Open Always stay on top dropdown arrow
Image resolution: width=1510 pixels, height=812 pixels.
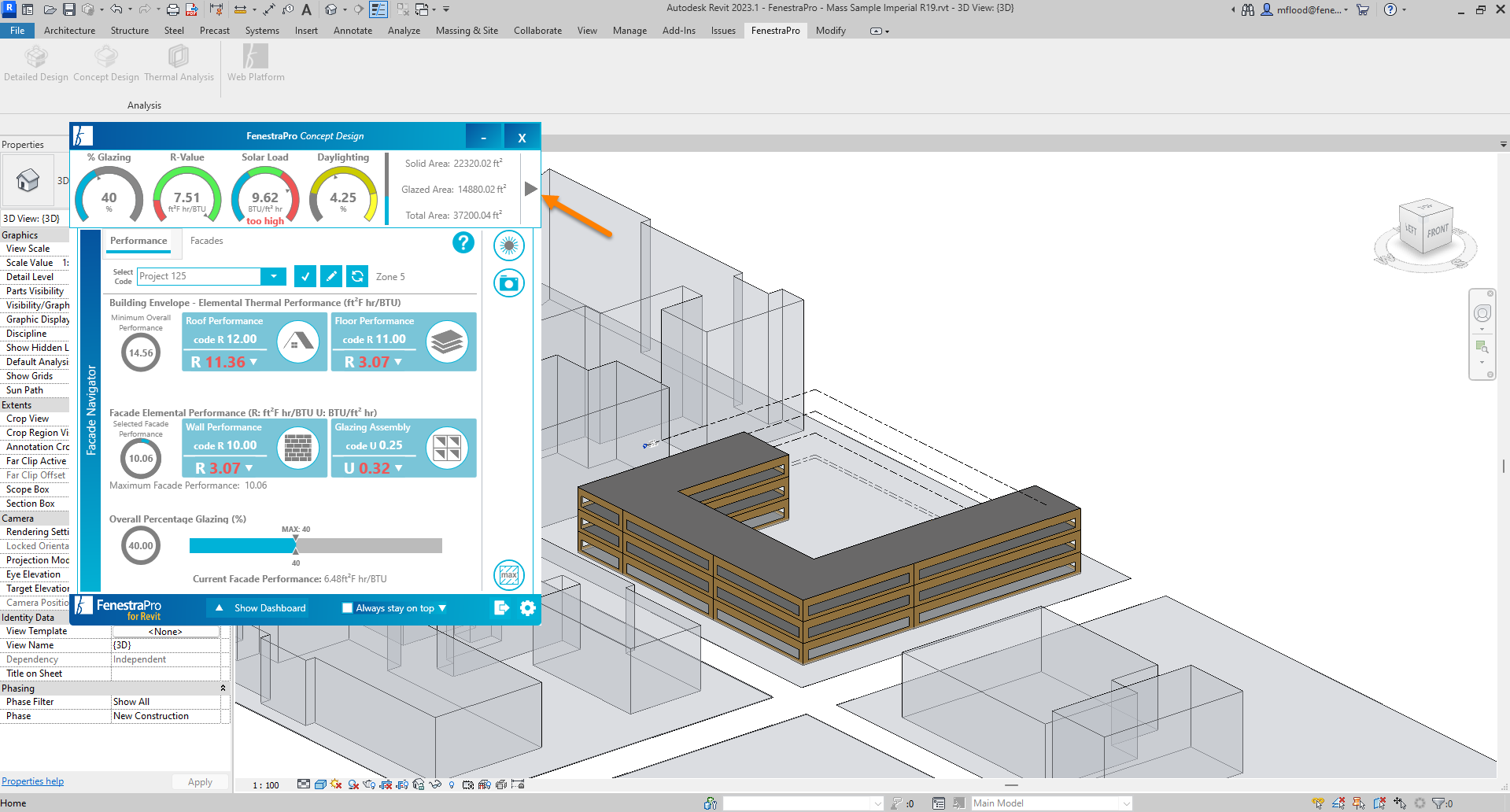442,608
